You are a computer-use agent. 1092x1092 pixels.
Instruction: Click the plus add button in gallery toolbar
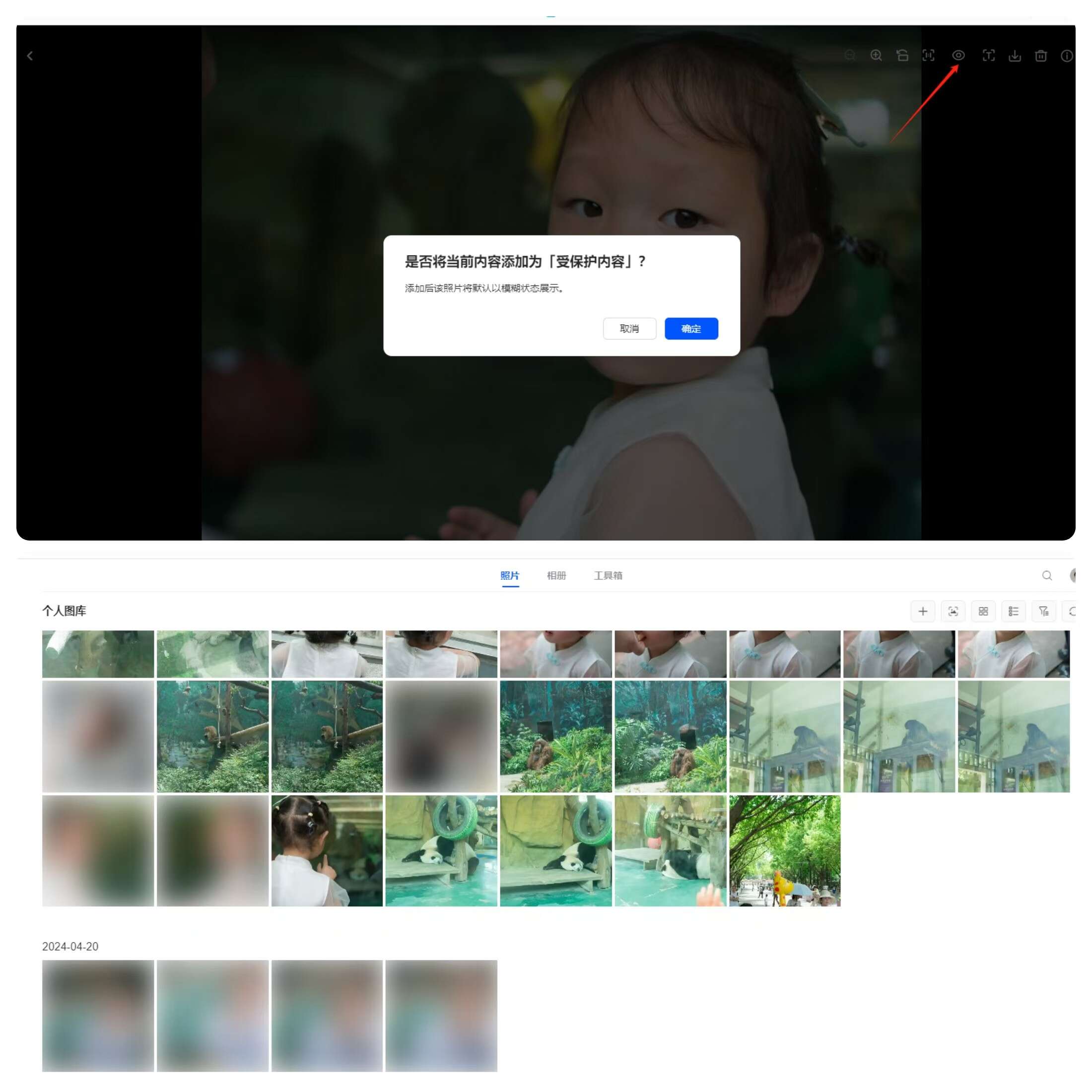922,611
